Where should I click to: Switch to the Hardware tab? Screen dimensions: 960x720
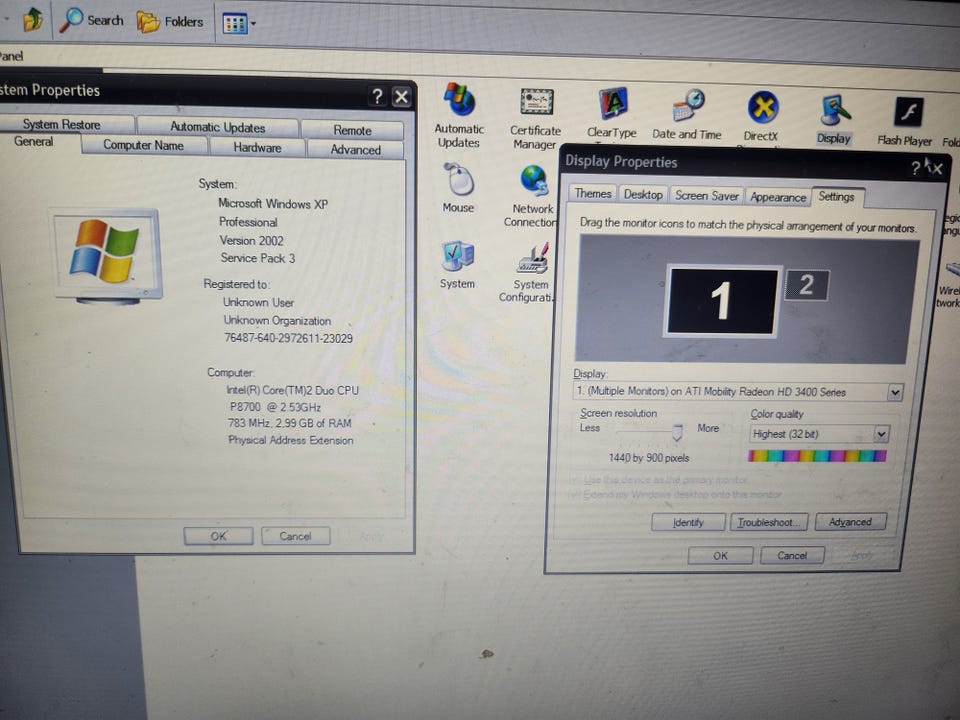click(257, 148)
